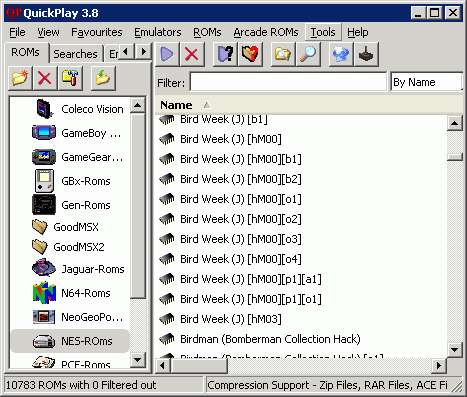Viewport: 467px width, 397px height.
Task: Click the magnifying glass search icon
Action: [308, 54]
